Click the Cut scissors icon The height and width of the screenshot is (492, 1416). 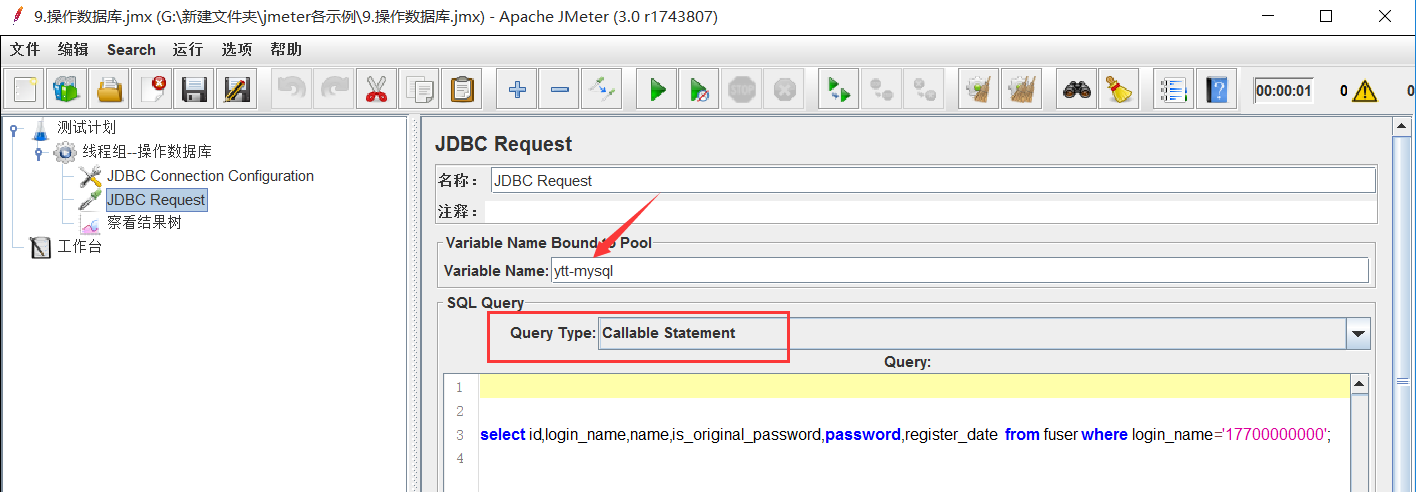(x=376, y=89)
